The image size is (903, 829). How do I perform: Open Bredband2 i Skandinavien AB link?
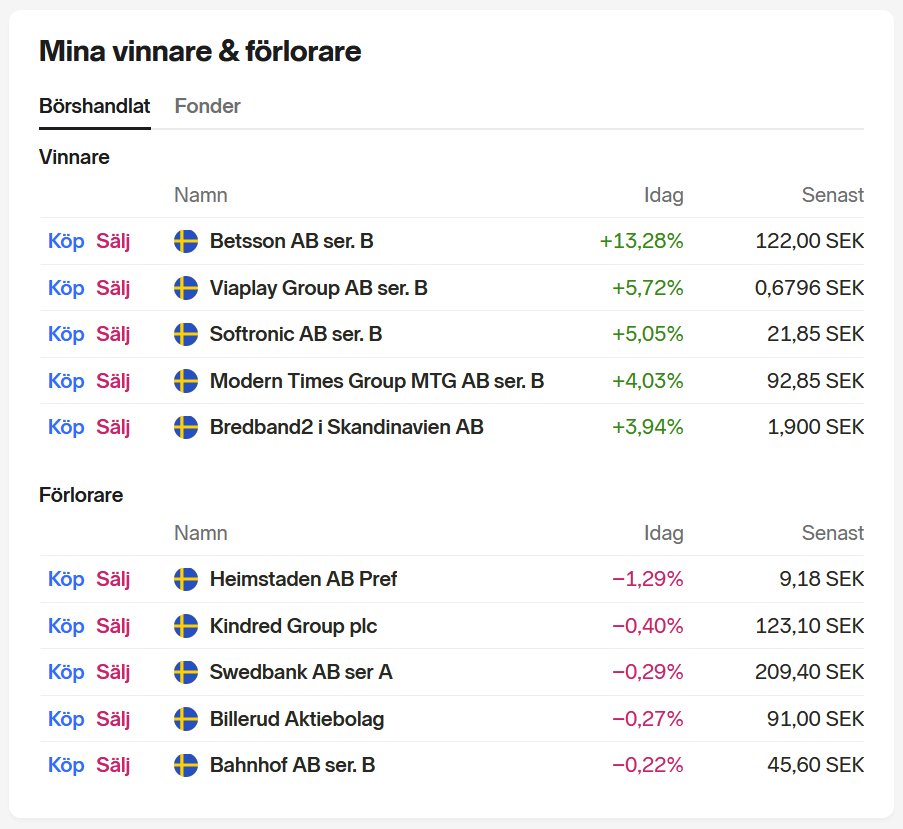tap(347, 427)
